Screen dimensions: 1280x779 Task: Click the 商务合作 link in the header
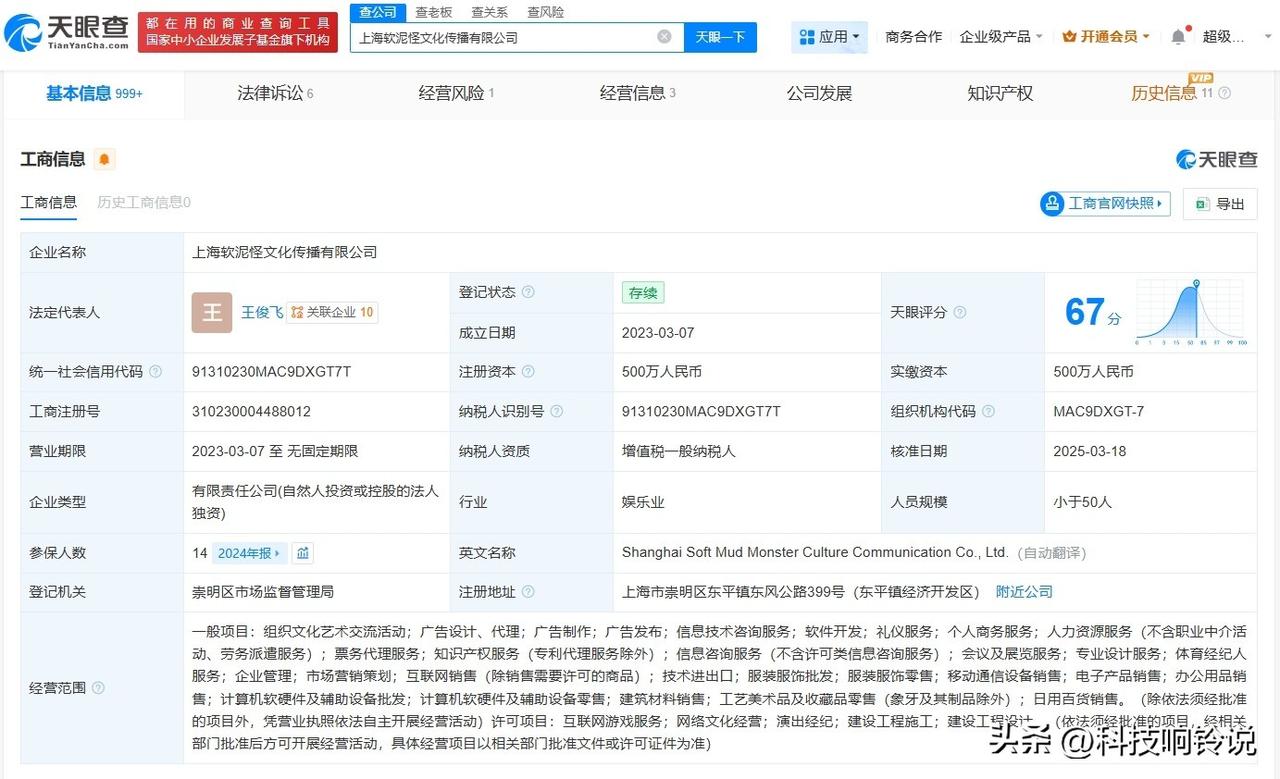click(914, 37)
